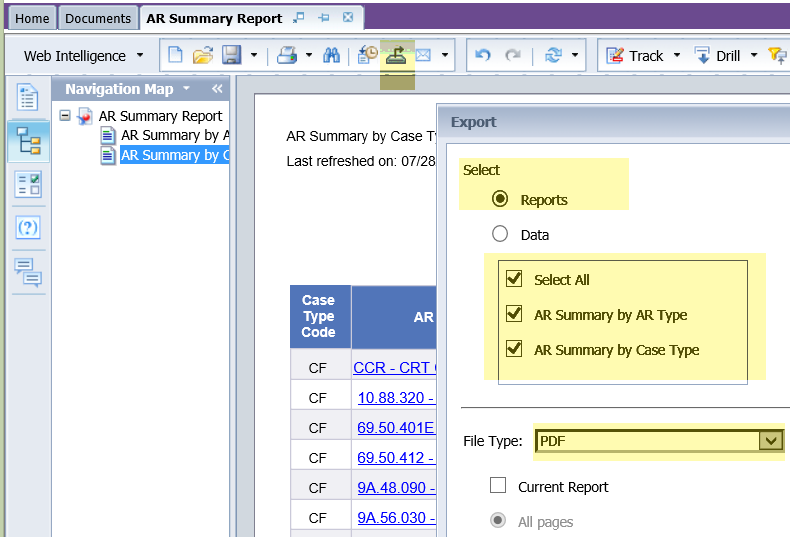The height and width of the screenshot is (537, 790).
Task: Expand the Track dropdown arrow
Action: pos(677,55)
